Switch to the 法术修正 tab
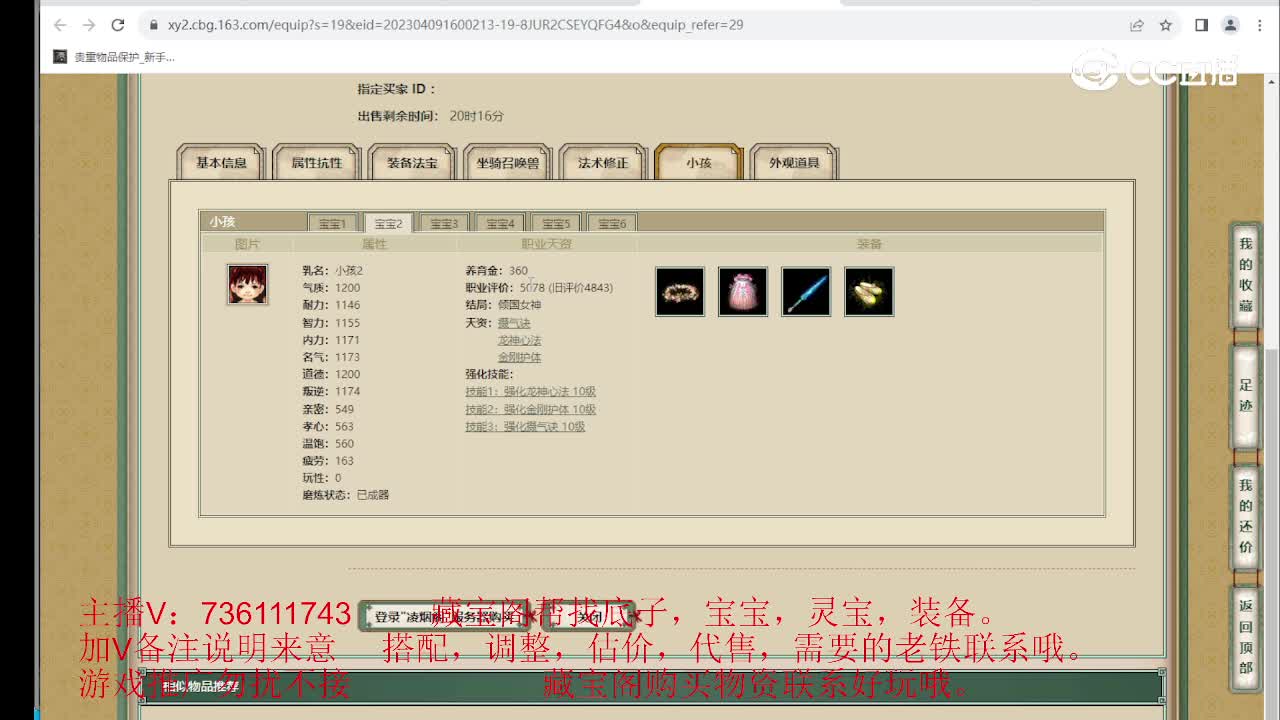This screenshot has width=1280, height=720. pyautogui.click(x=603, y=162)
